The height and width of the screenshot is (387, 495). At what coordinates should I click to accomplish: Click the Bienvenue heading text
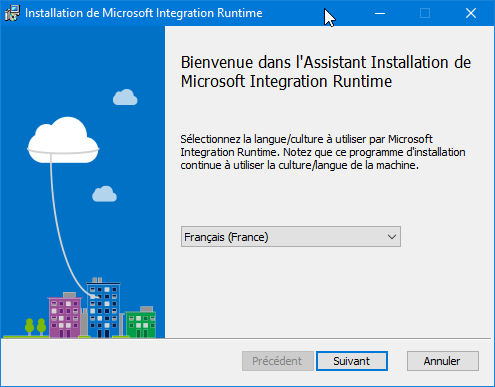pos(326,72)
